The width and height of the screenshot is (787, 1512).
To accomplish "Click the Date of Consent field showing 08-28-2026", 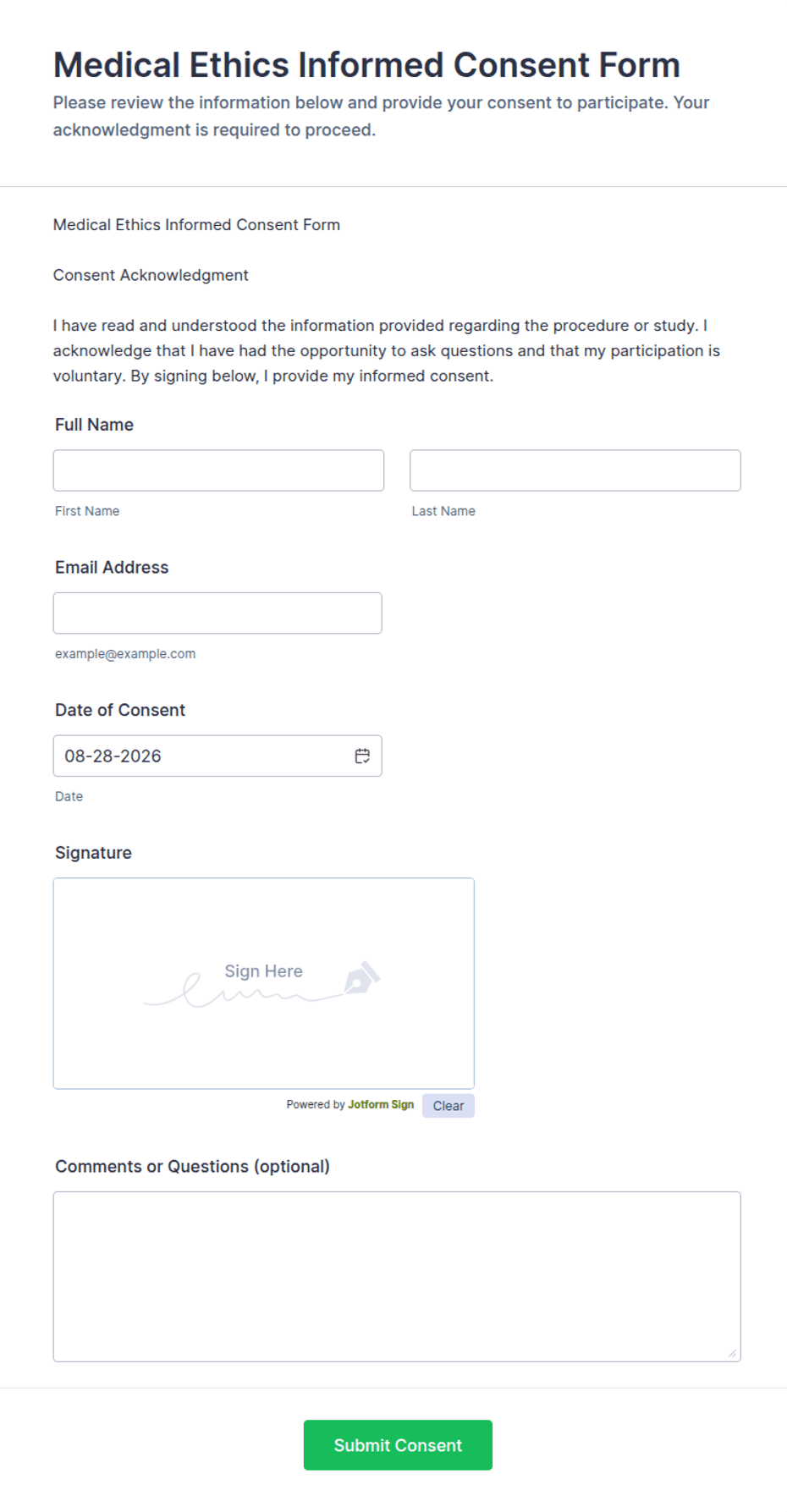I will 217,756.
